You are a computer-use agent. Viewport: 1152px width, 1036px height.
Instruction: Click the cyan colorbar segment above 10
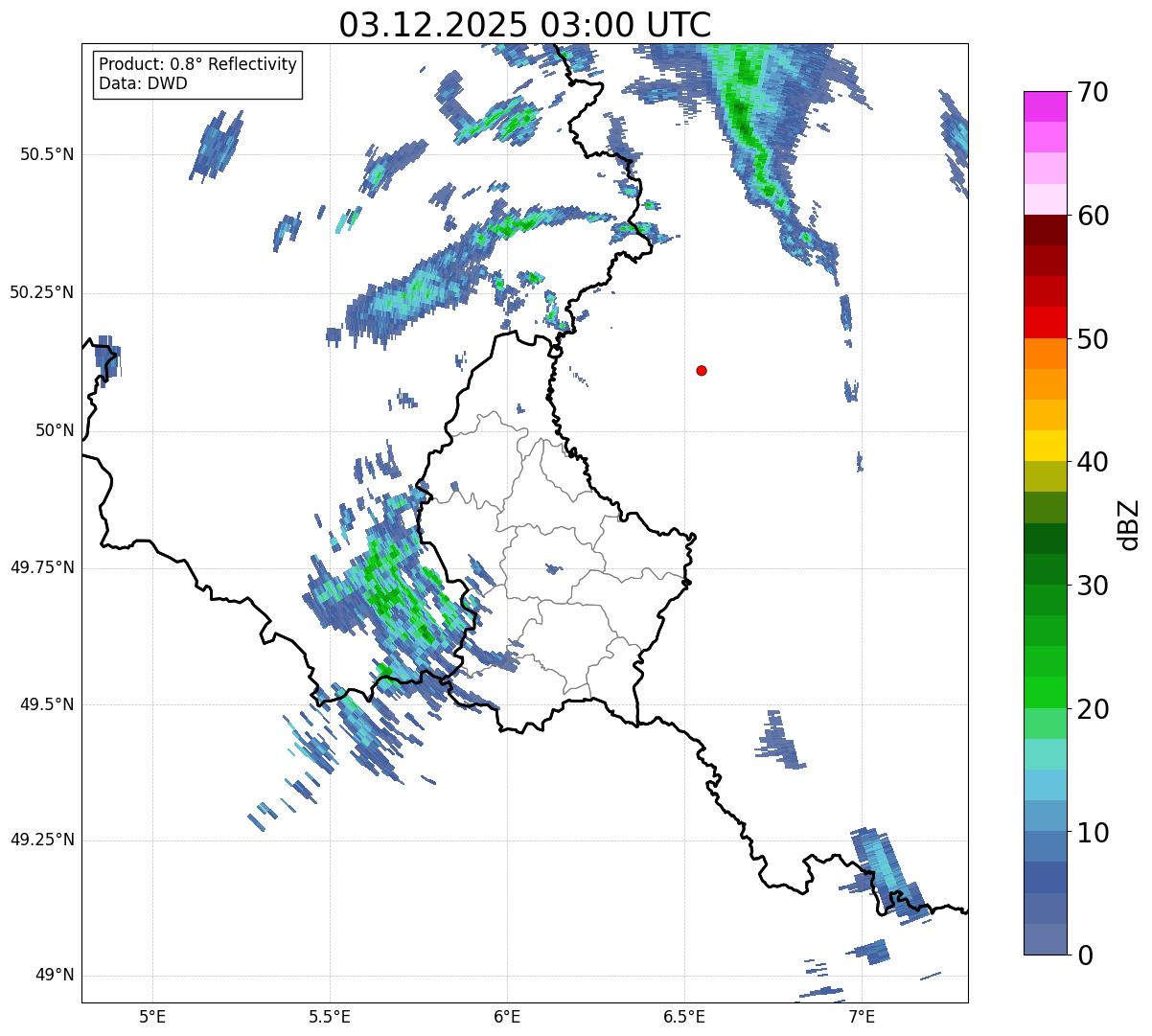coord(1045,786)
